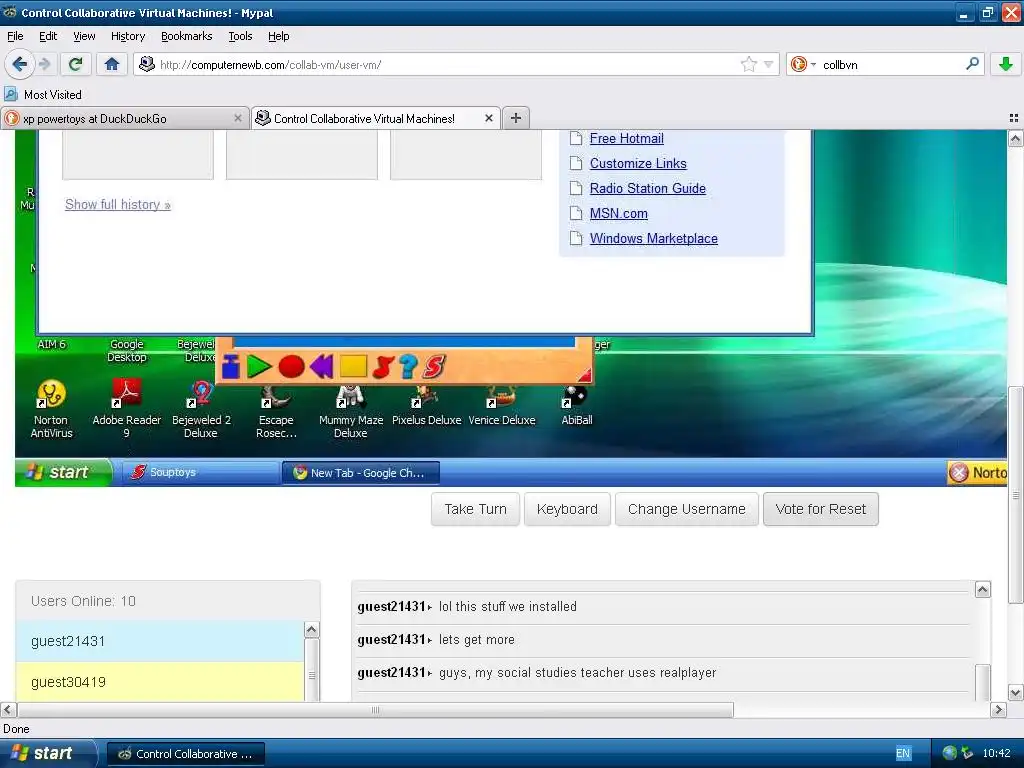This screenshot has width=1024, height=768.
Task: Click the page horizontal scrollbar thumb
Action: pos(376,710)
